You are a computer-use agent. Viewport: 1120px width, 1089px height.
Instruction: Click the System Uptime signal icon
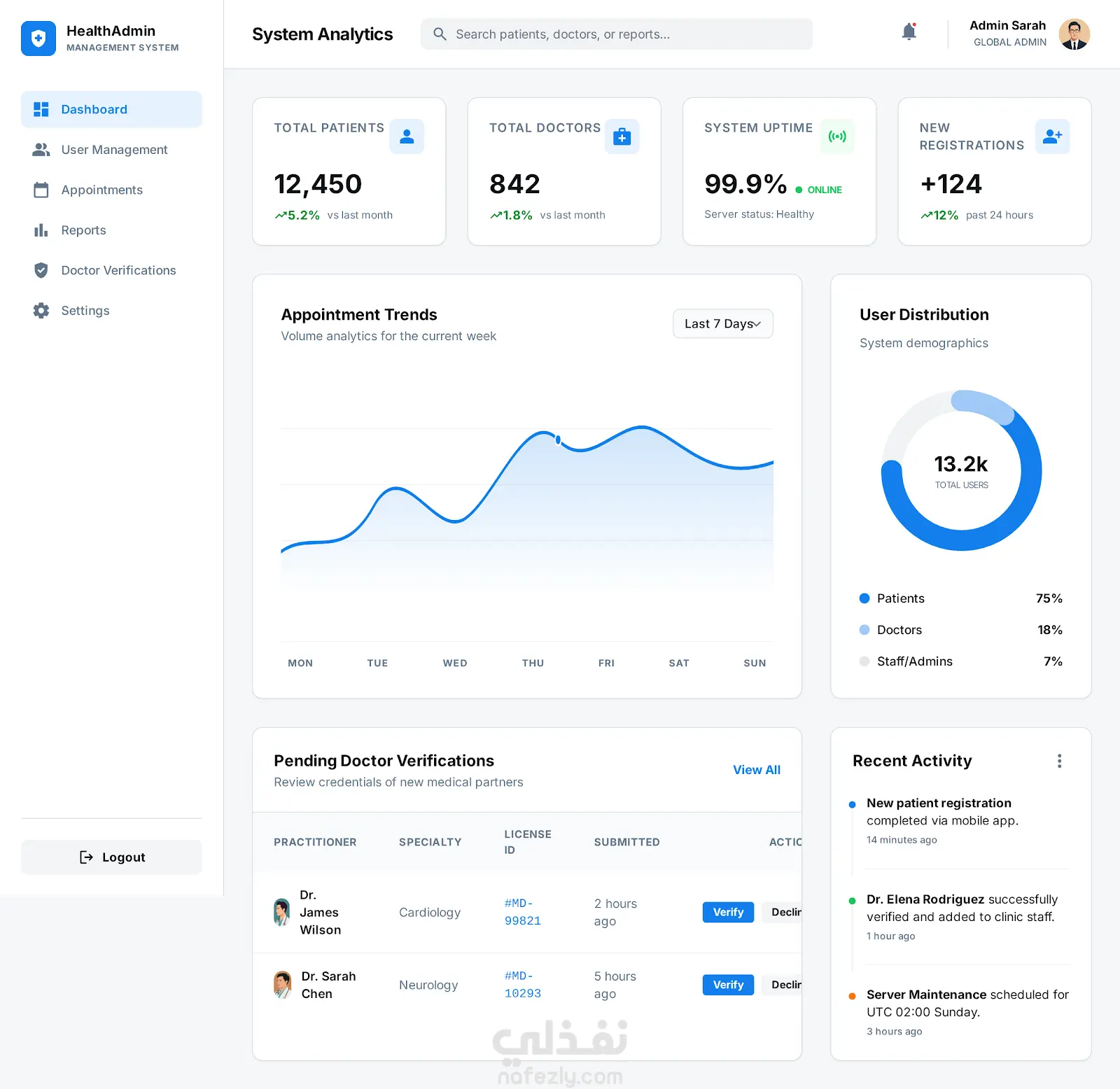[837, 136]
